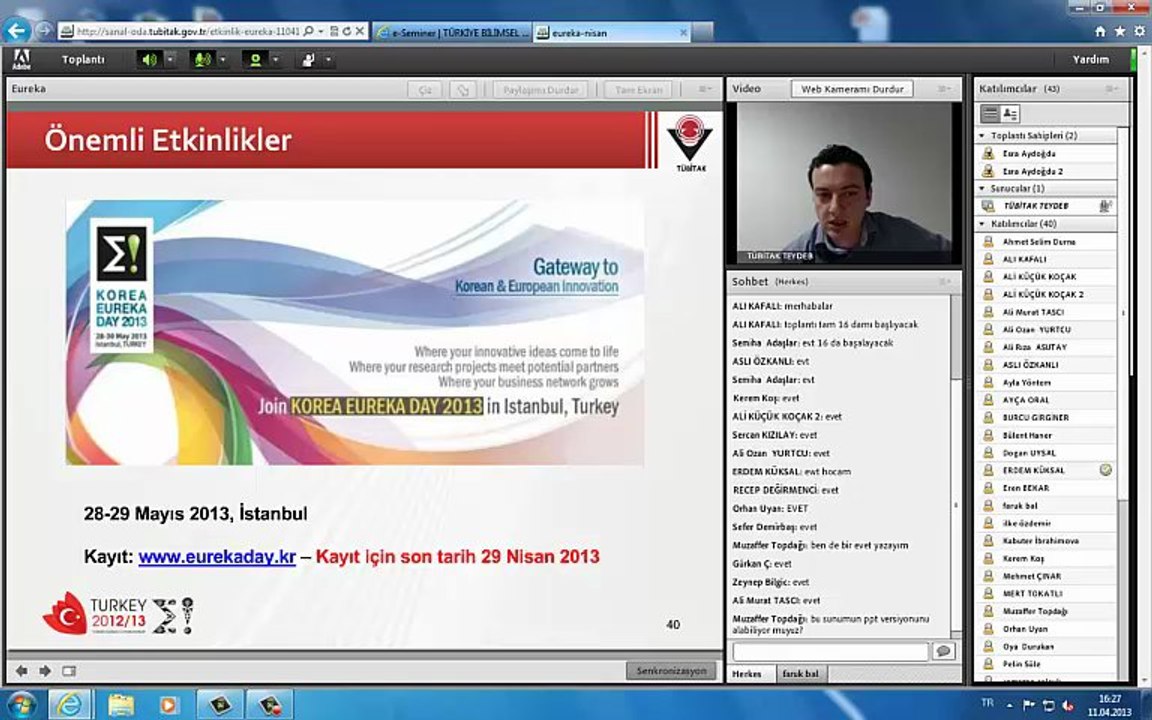Switch to faruk bal chat tab

tap(801, 674)
